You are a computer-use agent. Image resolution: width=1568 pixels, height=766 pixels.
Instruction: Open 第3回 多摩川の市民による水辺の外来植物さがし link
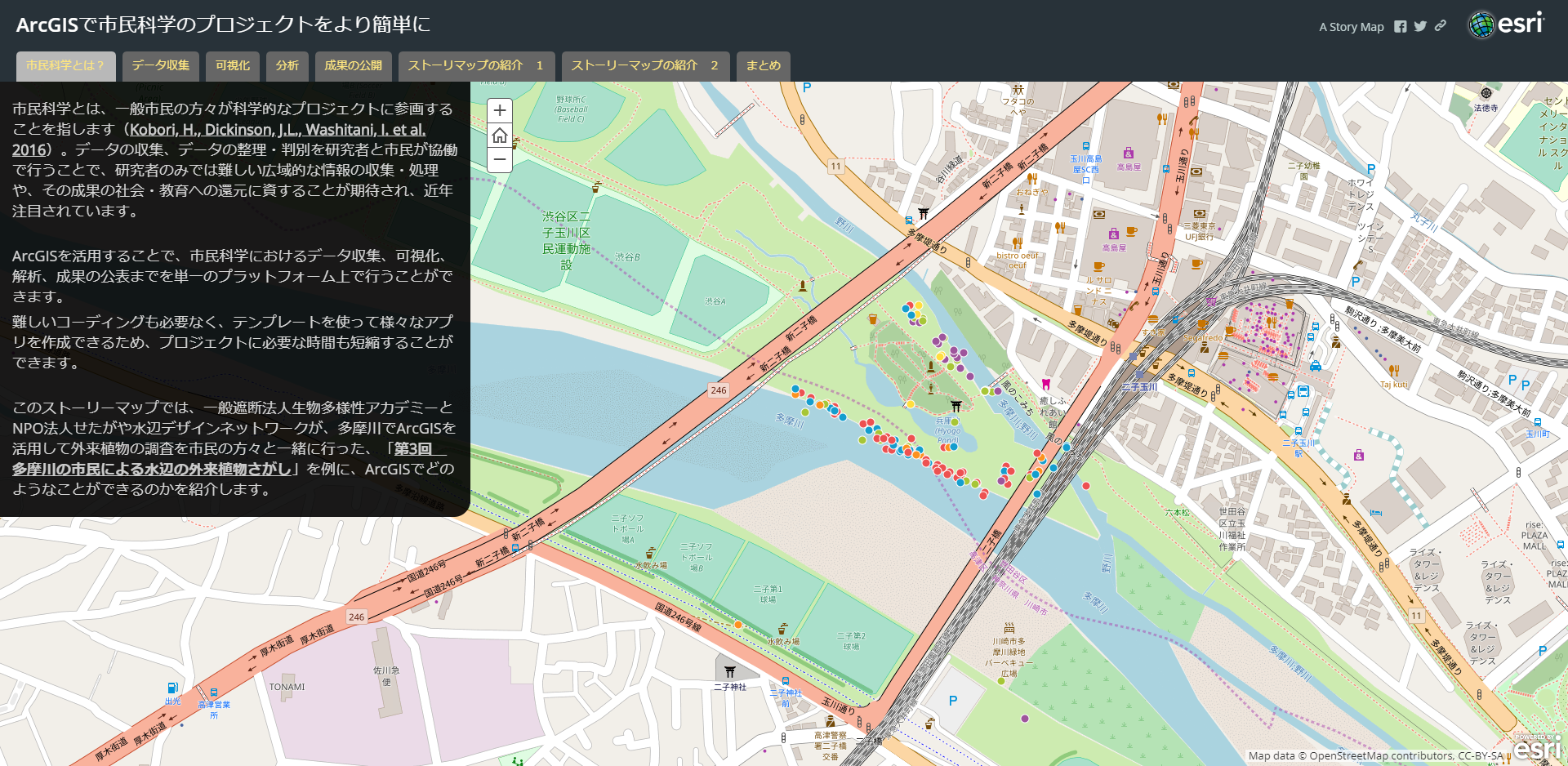pyautogui.click(x=152, y=469)
